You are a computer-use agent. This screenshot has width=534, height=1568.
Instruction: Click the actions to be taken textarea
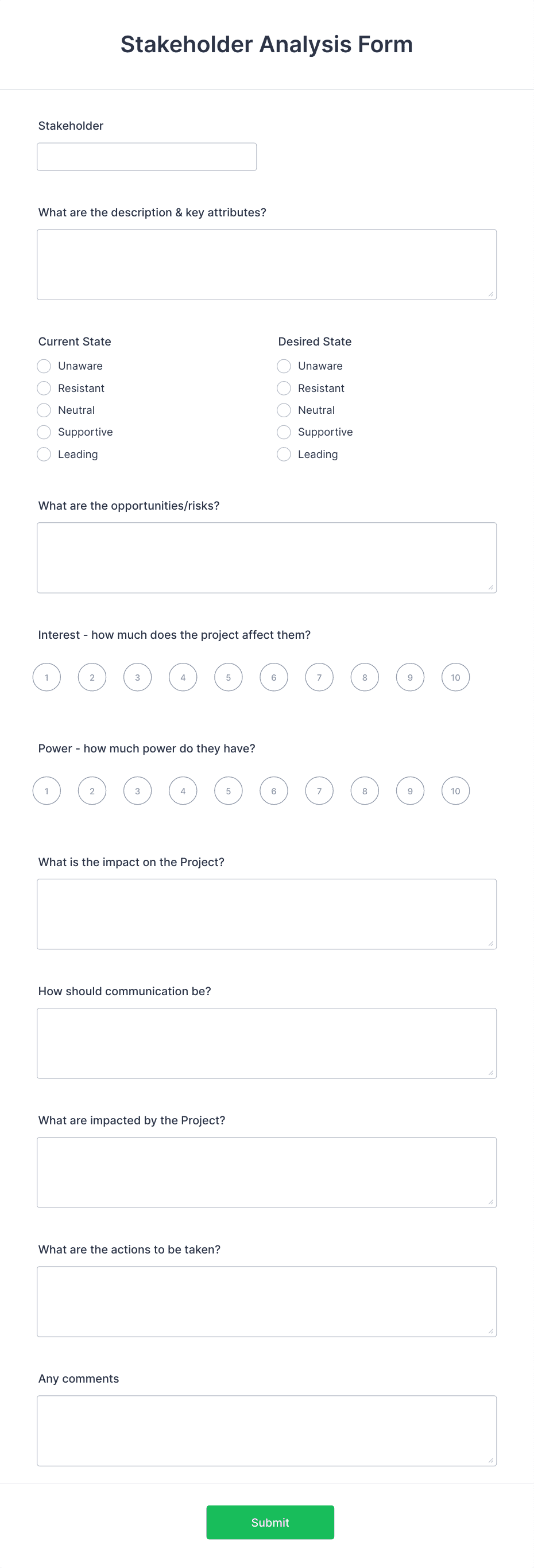[x=266, y=1301]
